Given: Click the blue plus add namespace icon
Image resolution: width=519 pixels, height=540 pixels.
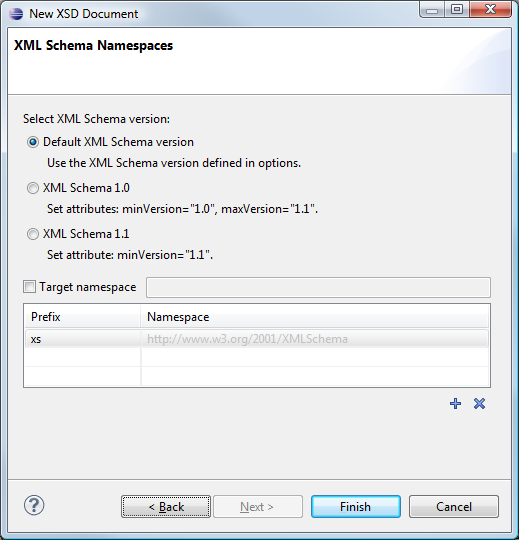Looking at the screenshot, I should click(x=455, y=403).
